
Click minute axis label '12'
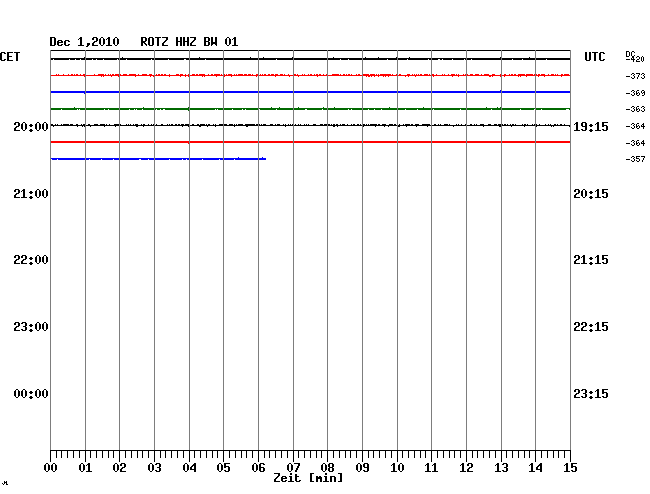pyautogui.click(x=466, y=468)
